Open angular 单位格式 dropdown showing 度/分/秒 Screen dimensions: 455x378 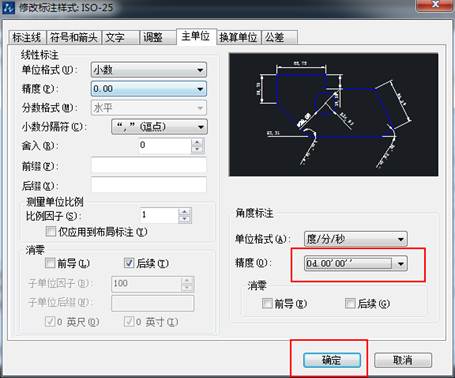click(356, 239)
